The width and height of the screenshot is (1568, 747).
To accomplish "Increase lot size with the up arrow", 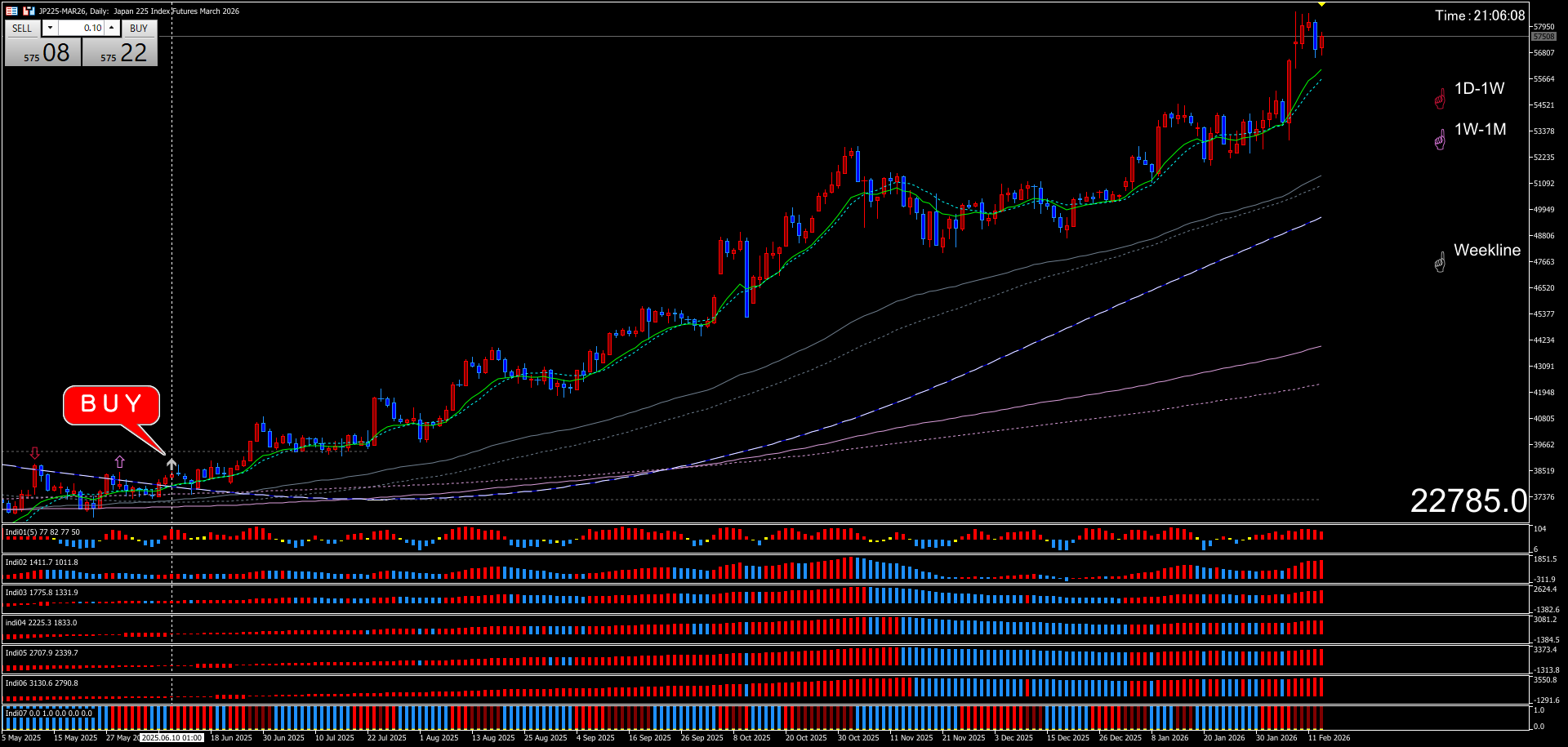I will [x=112, y=28].
